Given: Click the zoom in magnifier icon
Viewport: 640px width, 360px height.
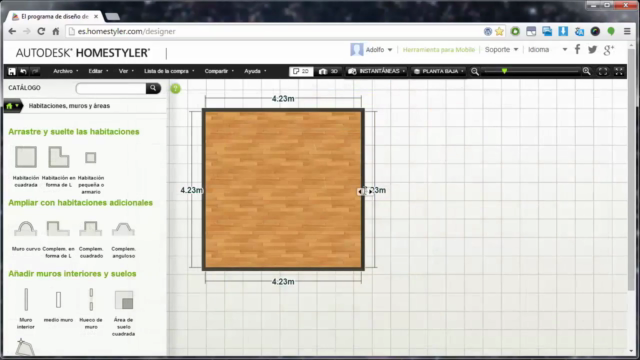Looking at the screenshot, I should click(587, 71).
